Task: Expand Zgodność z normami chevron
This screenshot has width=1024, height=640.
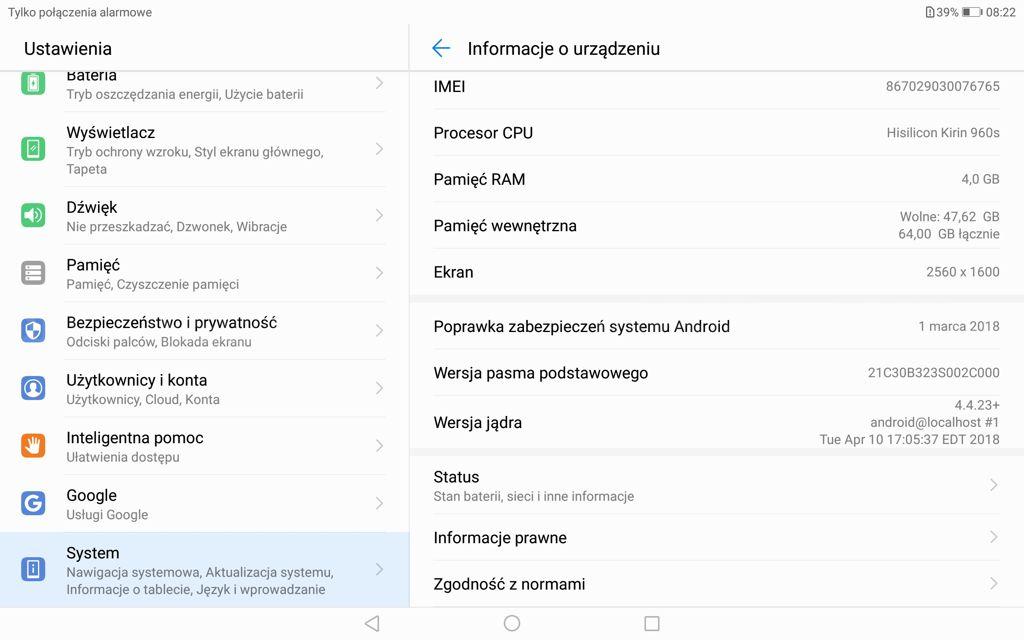Action: [x=993, y=583]
